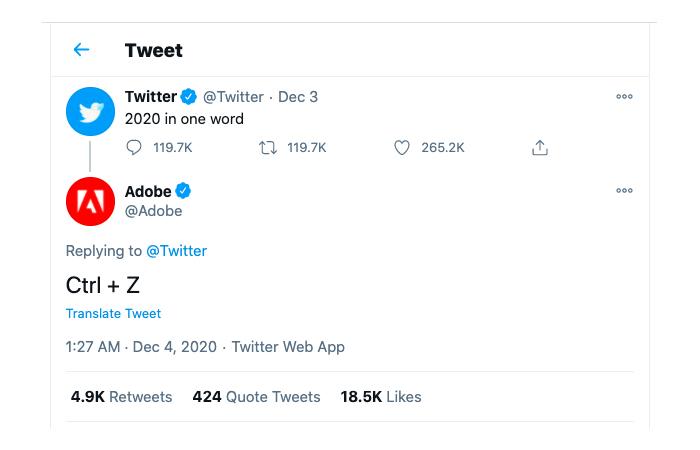This screenshot has width=700, height=450.
Task: View the 18.5K Likes list
Action: [x=381, y=396]
